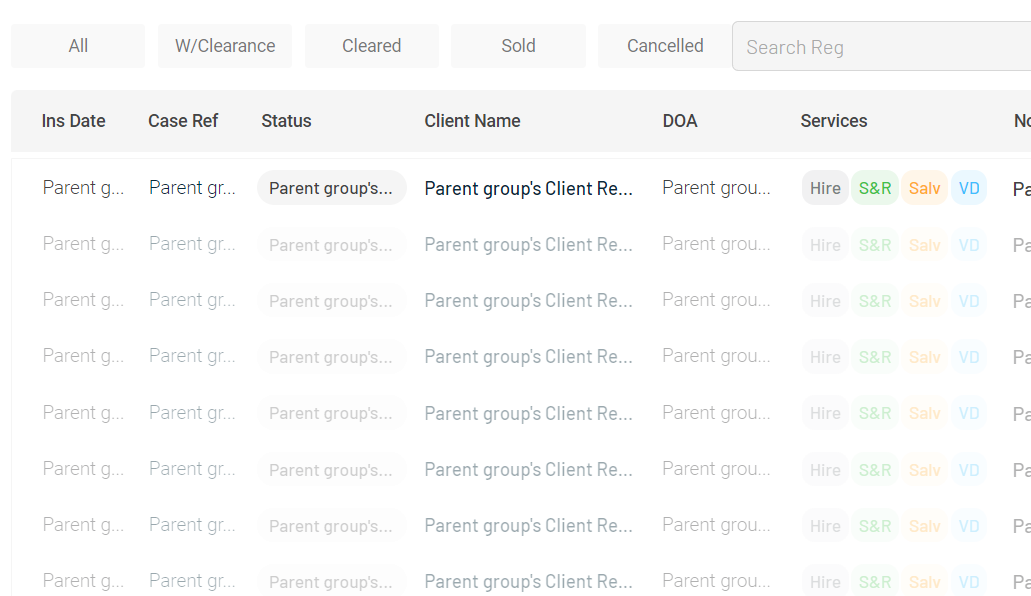Open the Cleared filter tab
The width and height of the screenshot is (1031, 596).
click(371, 46)
